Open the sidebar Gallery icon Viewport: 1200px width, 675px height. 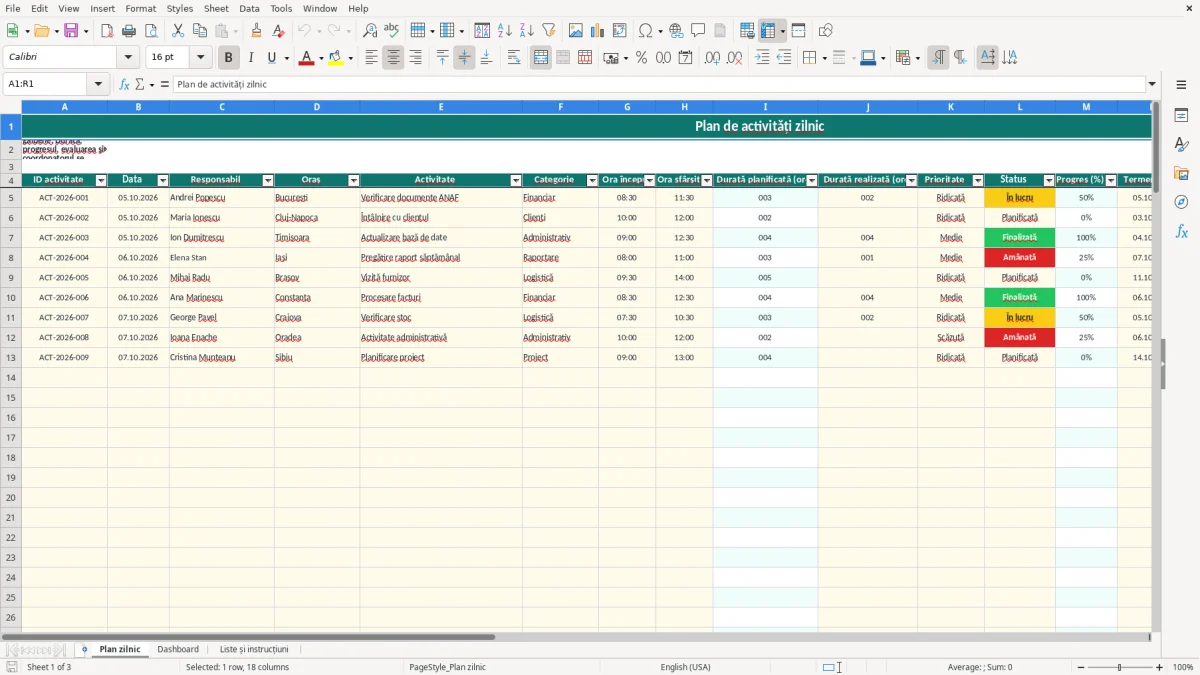(x=1181, y=173)
